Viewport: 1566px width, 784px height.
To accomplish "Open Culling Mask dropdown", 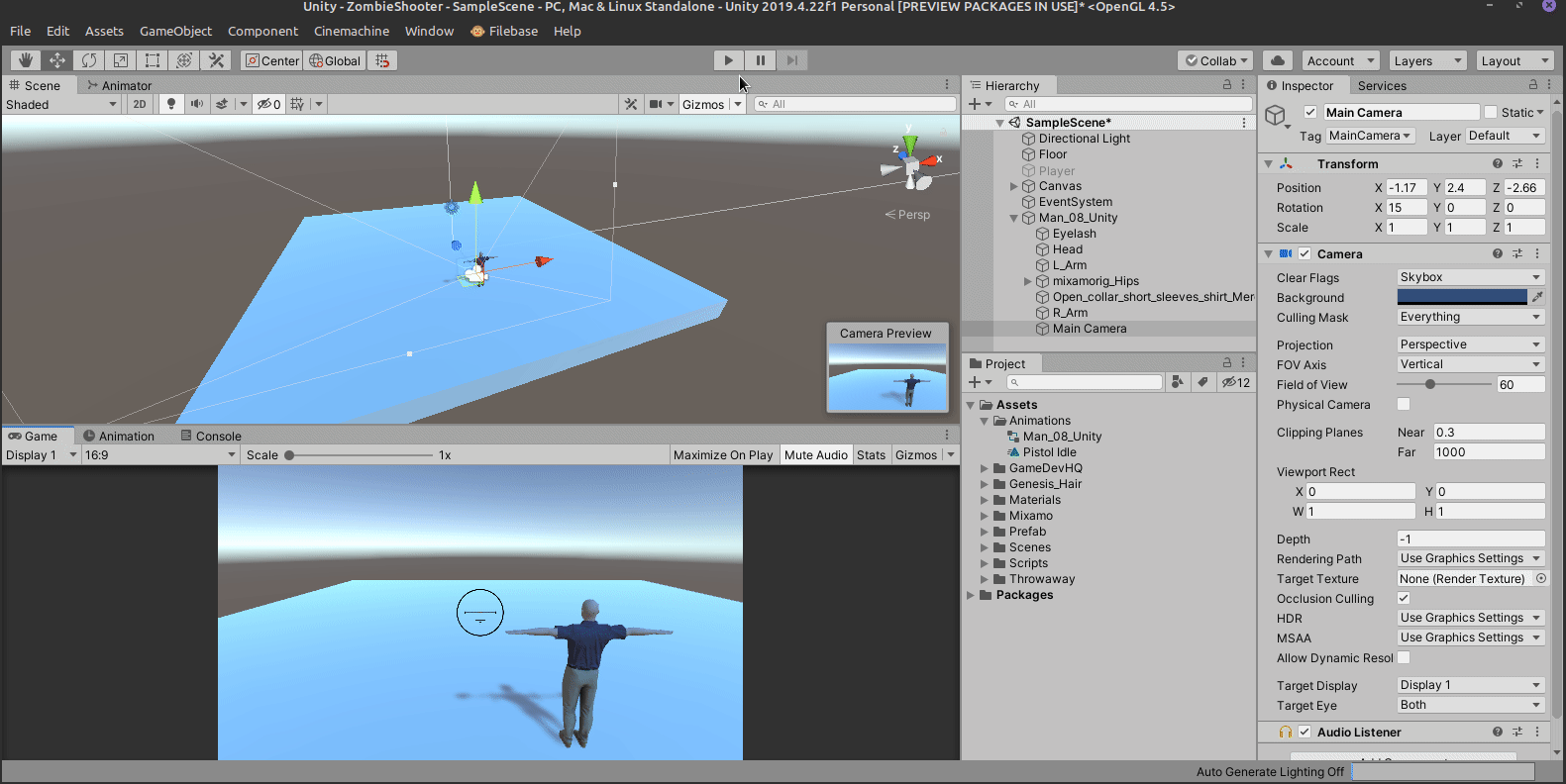I will (x=1471, y=317).
